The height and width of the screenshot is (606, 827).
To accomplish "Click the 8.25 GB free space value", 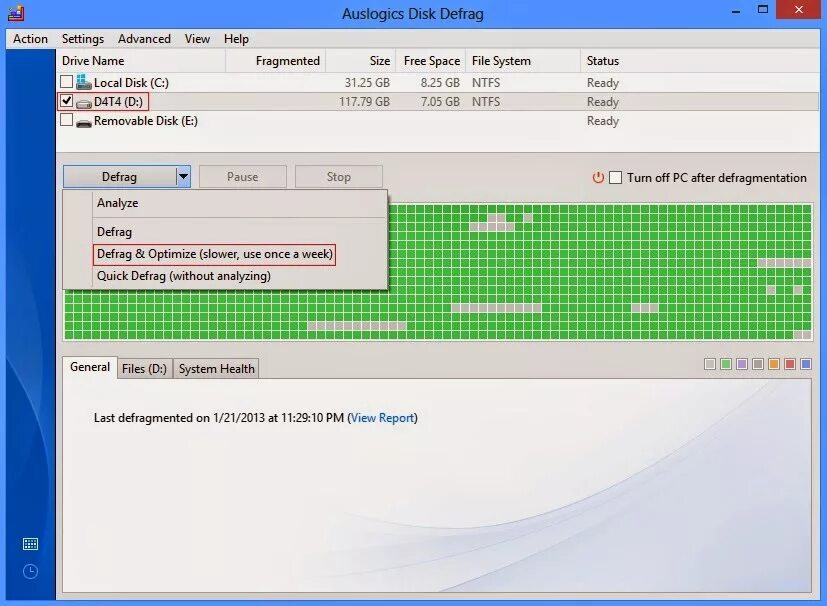I will pyautogui.click(x=440, y=83).
